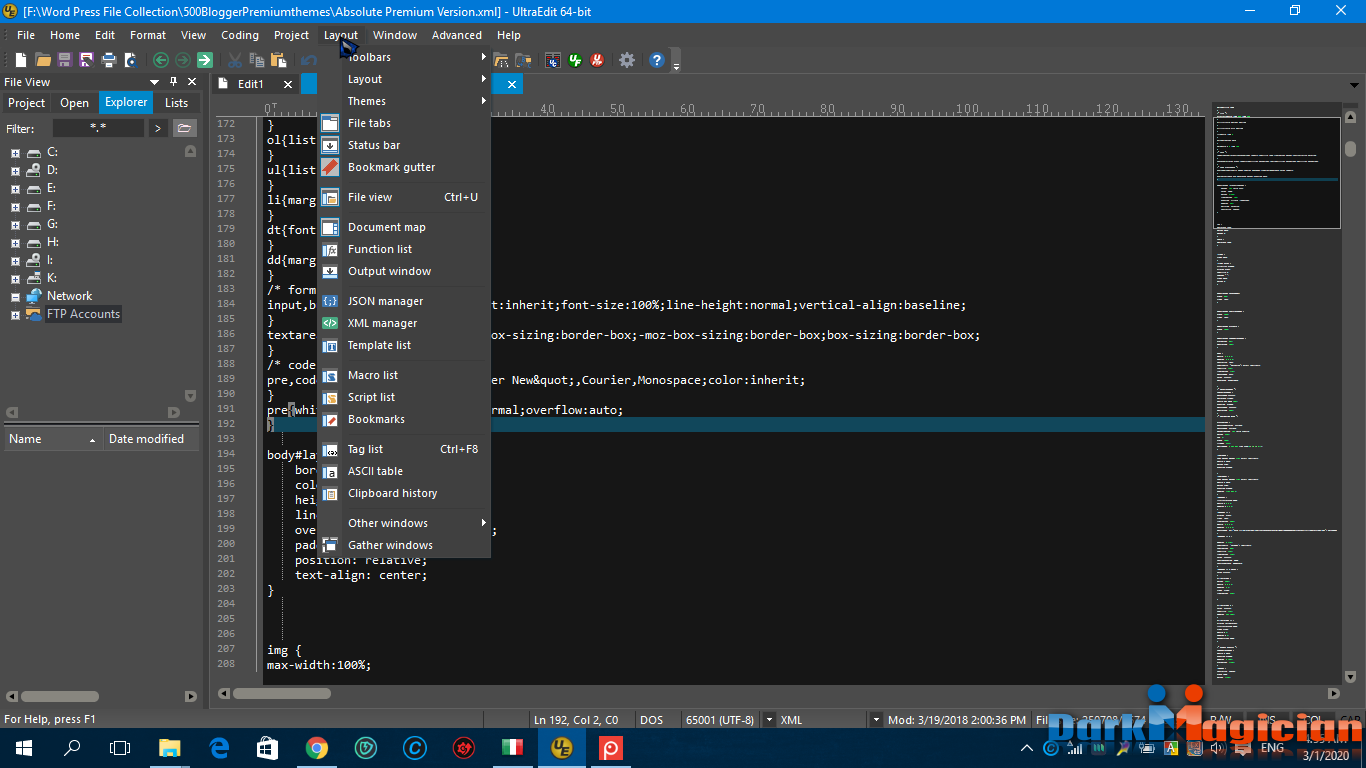Image resolution: width=1366 pixels, height=768 pixels.
Task: Toggle File tabs in the Layout menu
Action: pyautogui.click(x=404, y=123)
